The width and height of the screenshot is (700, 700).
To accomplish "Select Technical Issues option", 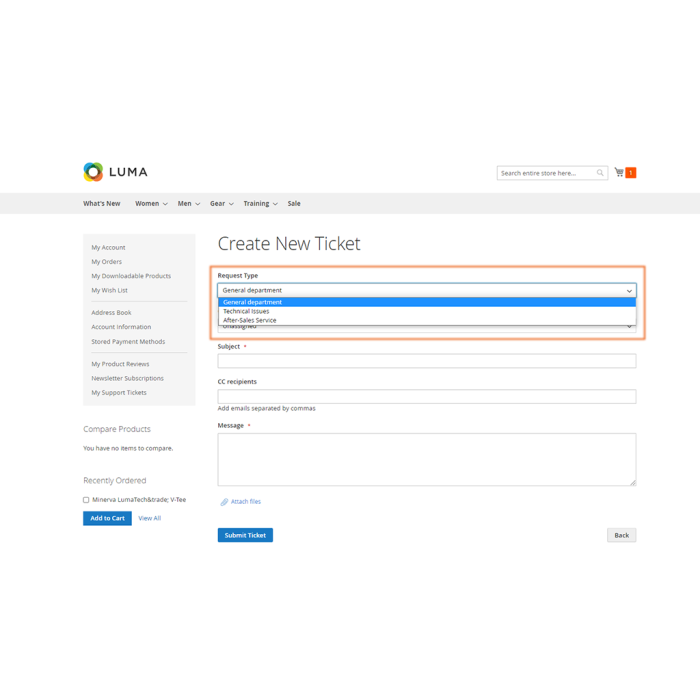I will (x=246, y=311).
